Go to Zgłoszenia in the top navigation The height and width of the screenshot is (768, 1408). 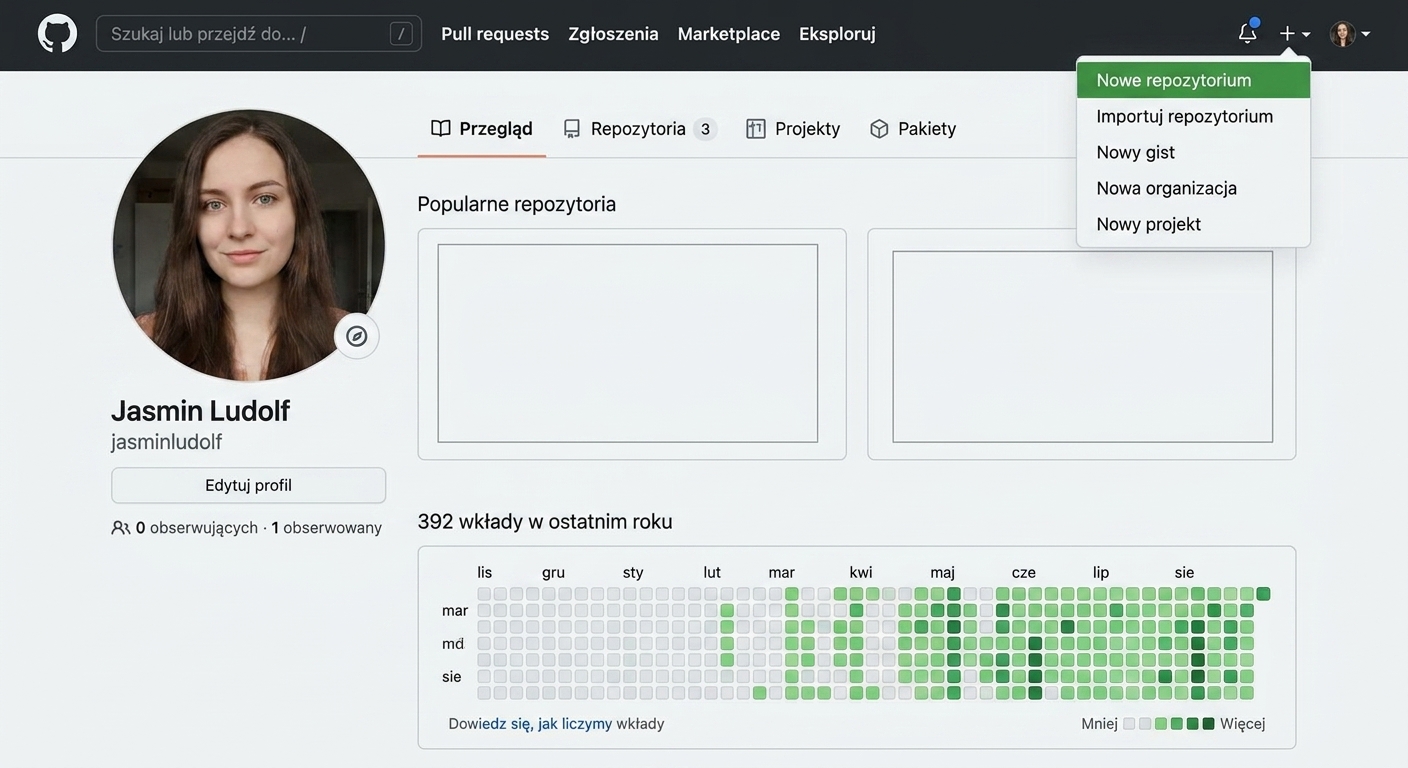pyautogui.click(x=613, y=34)
